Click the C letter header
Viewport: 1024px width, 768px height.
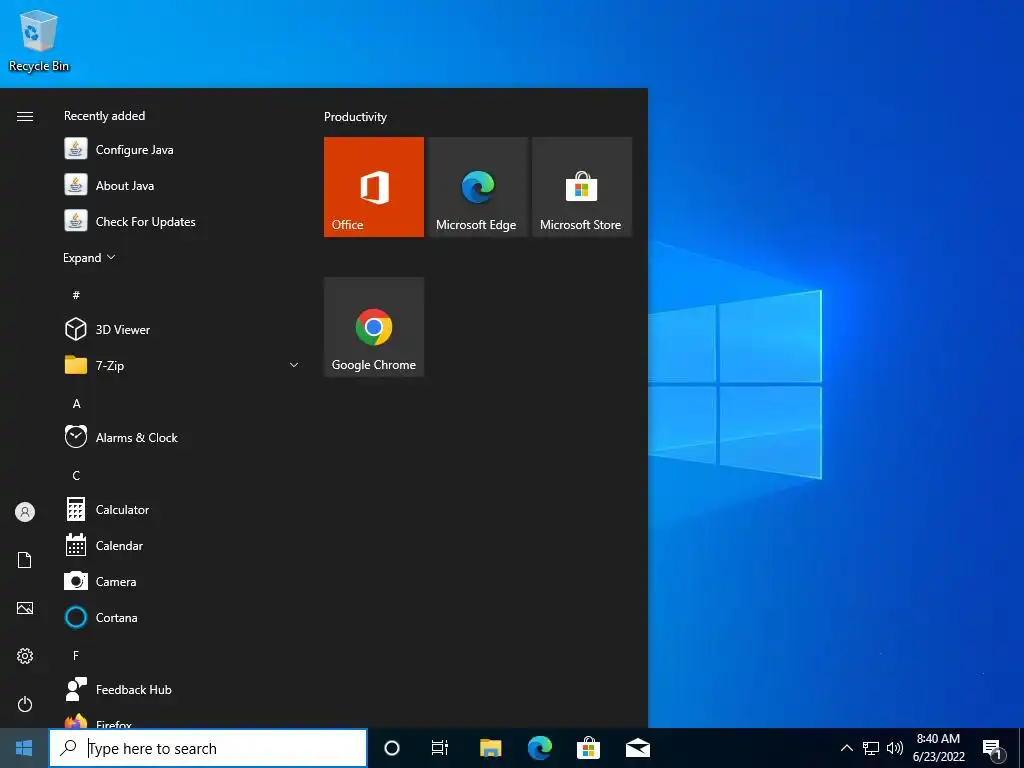(76, 475)
